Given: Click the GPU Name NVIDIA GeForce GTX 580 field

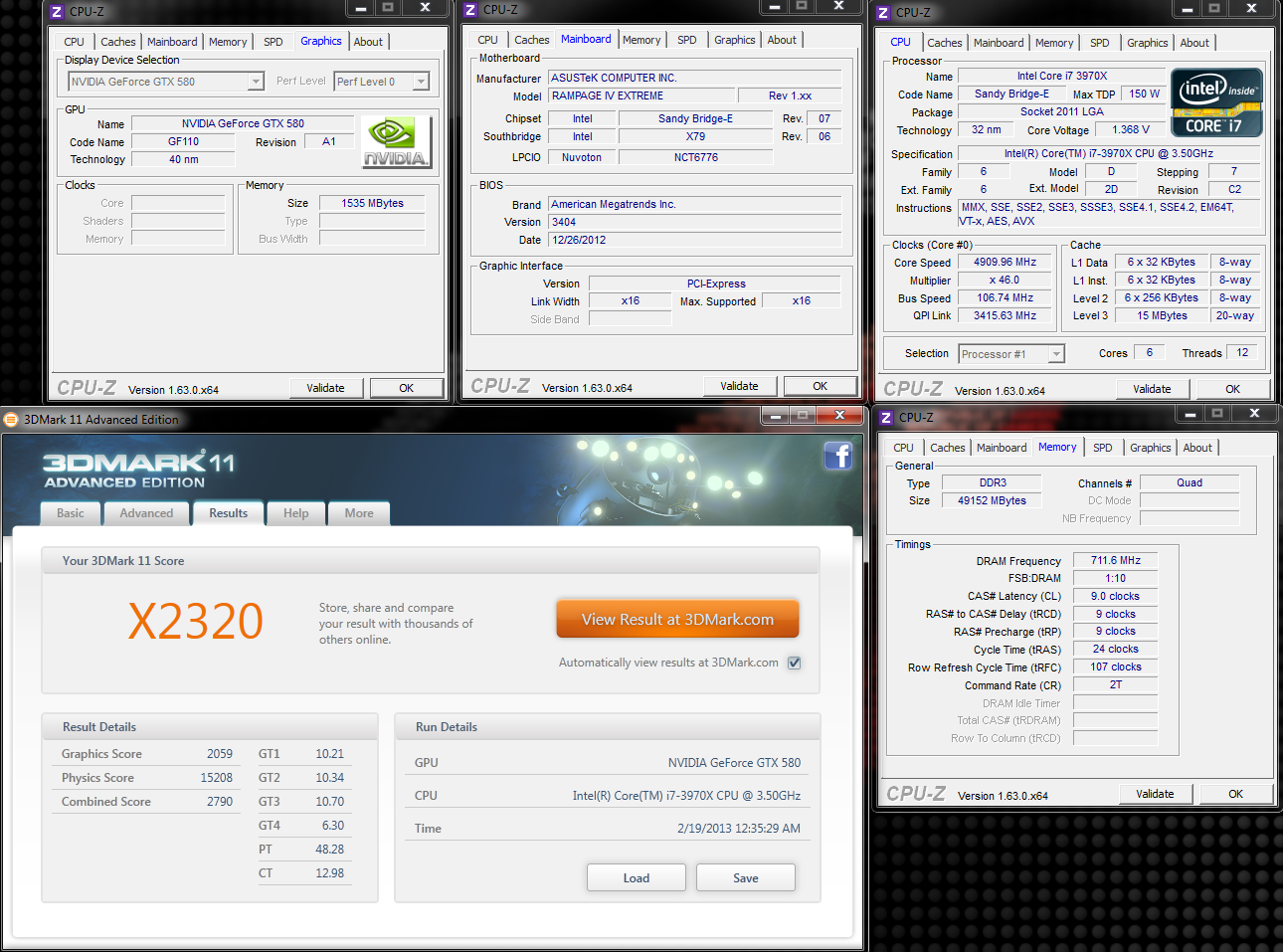Looking at the screenshot, I should [x=243, y=123].
